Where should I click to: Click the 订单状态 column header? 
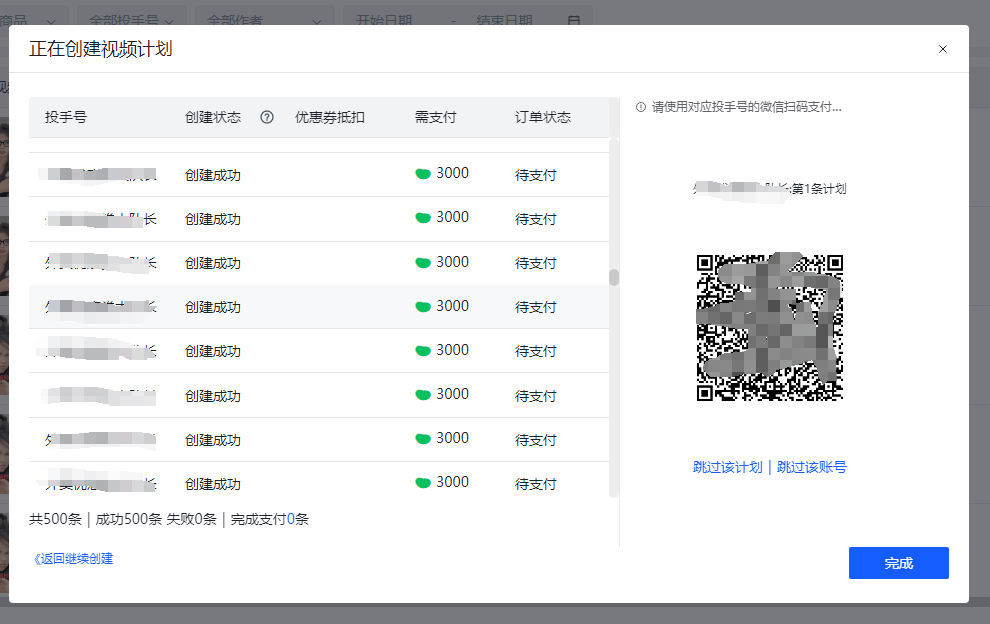click(542, 117)
